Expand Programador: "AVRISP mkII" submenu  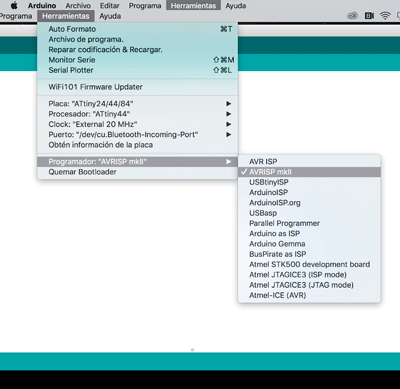[138, 162]
